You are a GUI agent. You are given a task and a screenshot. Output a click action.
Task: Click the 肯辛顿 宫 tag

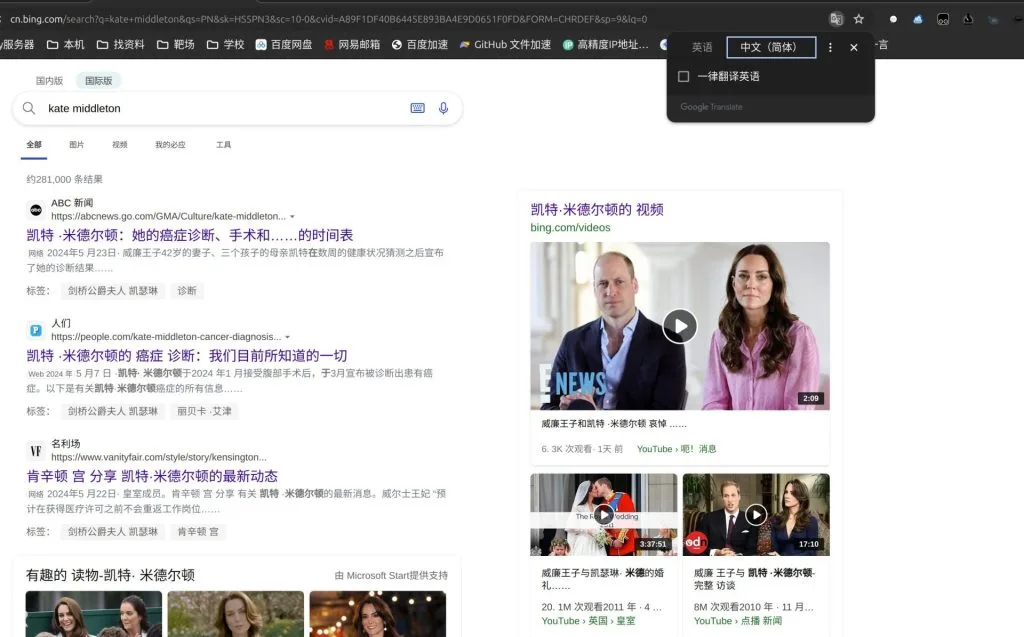[198, 532]
